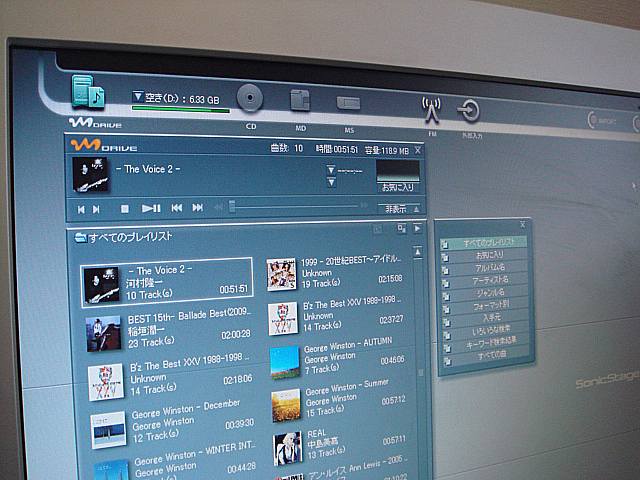
Task: Select the 1999 - 20世紀BEST playlist
Action: tap(335, 273)
